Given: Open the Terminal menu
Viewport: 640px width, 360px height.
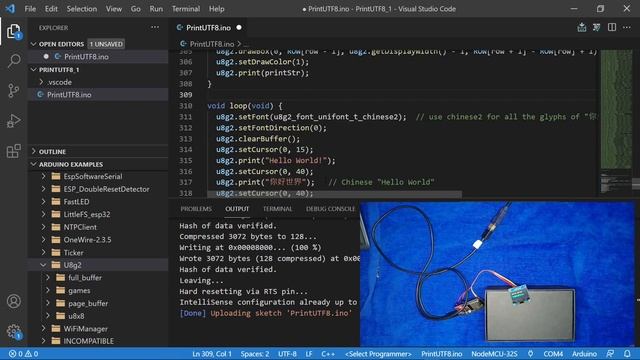Looking at the screenshot, I should click(x=186, y=9).
